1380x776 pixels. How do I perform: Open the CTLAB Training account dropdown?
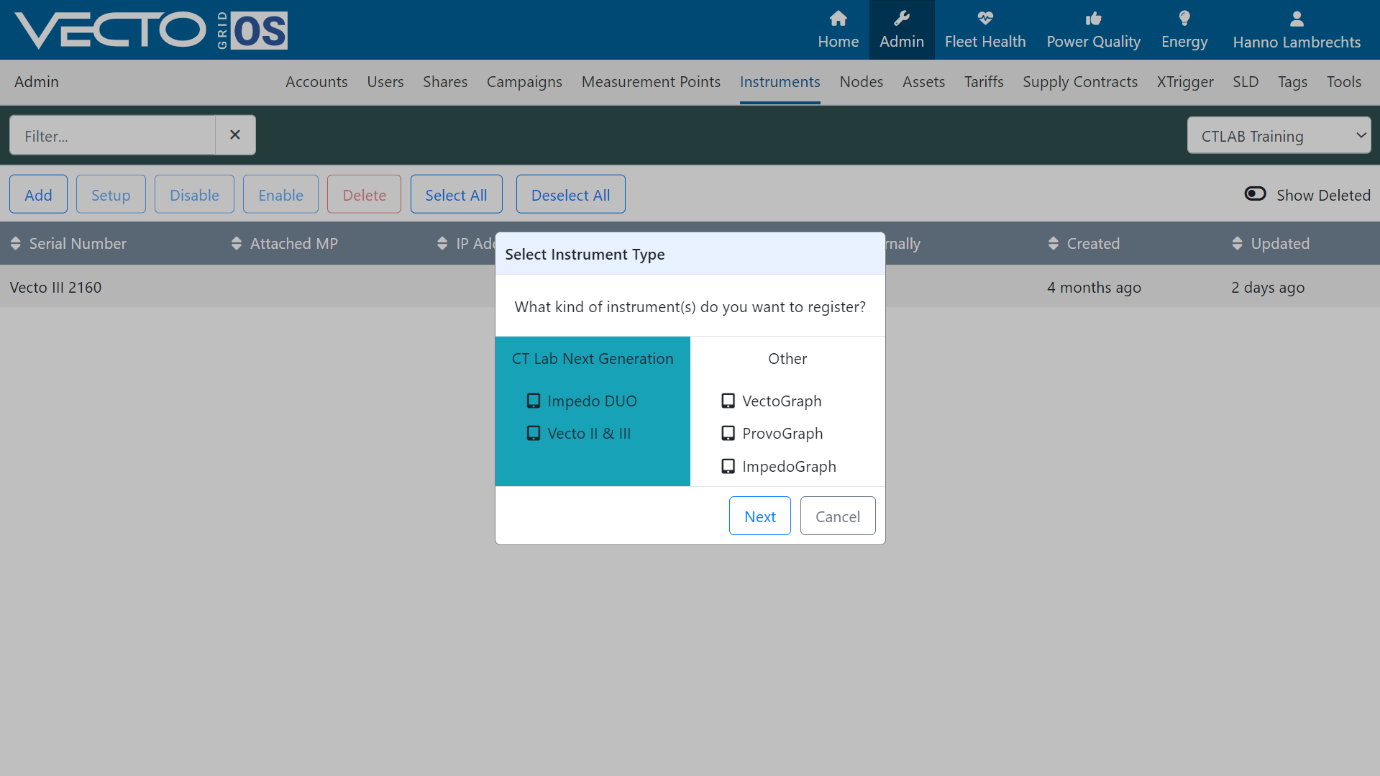[1279, 136]
